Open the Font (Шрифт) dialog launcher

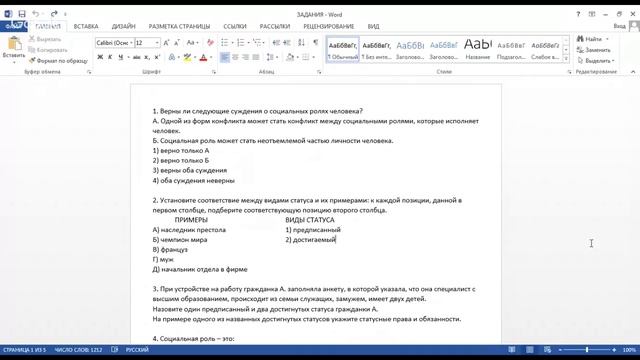click(x=214, y=72)
